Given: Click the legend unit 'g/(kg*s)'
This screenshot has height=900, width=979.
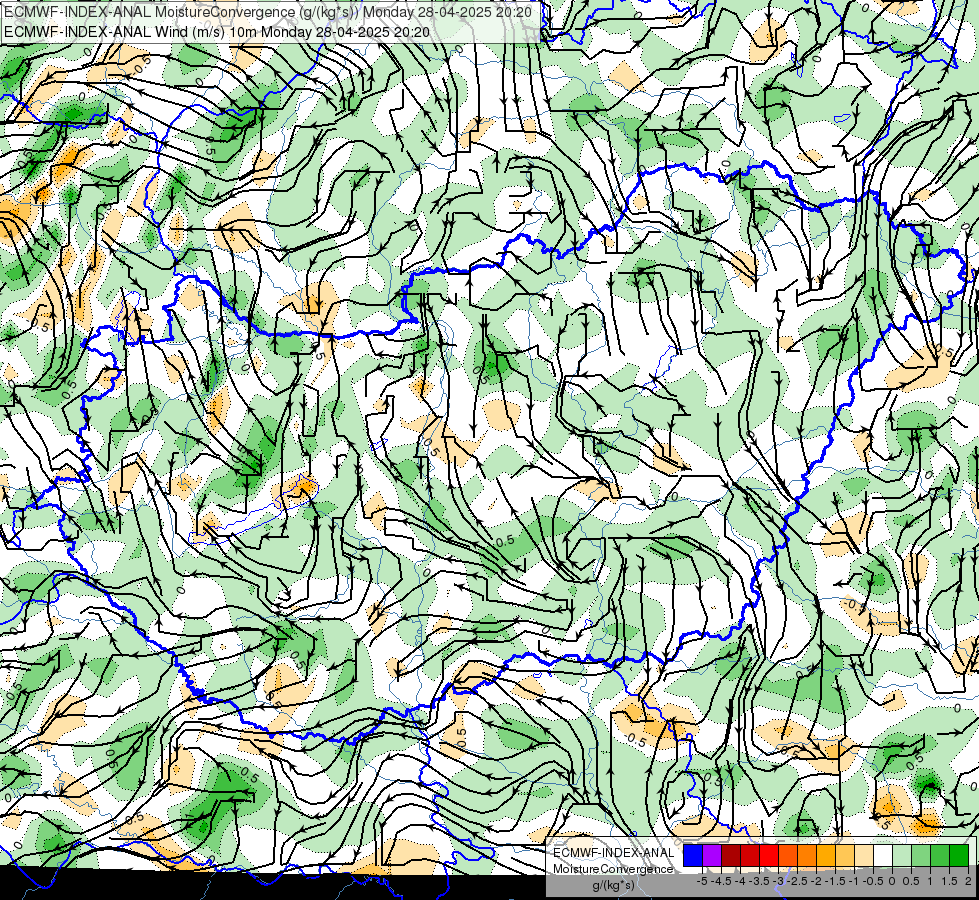Looking at the screenshot, I should point(613,886).
